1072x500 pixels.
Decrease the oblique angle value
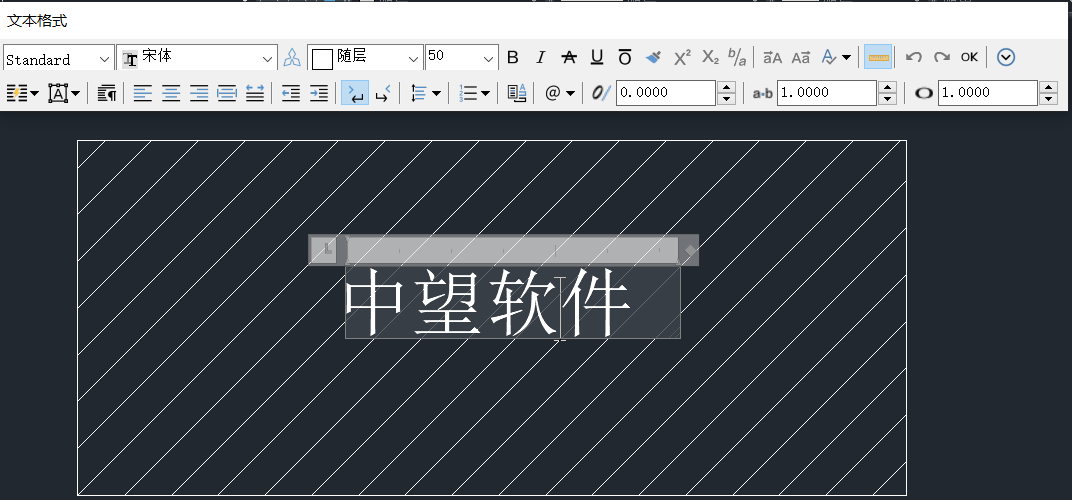coord(726,99)
